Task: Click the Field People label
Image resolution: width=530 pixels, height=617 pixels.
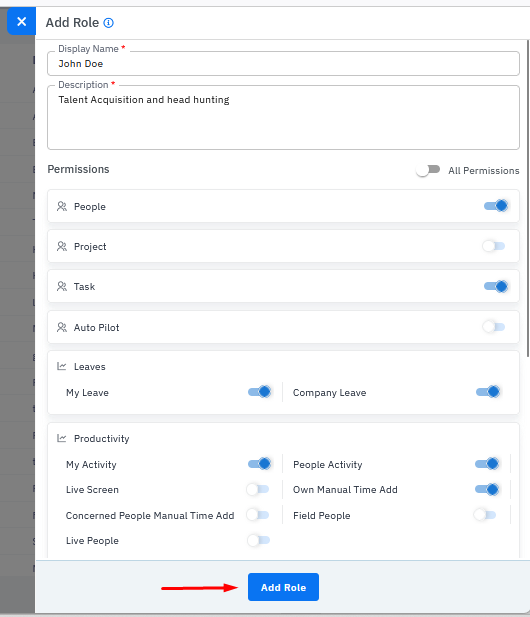Action: pyautogui.click(x=322, y=515)
